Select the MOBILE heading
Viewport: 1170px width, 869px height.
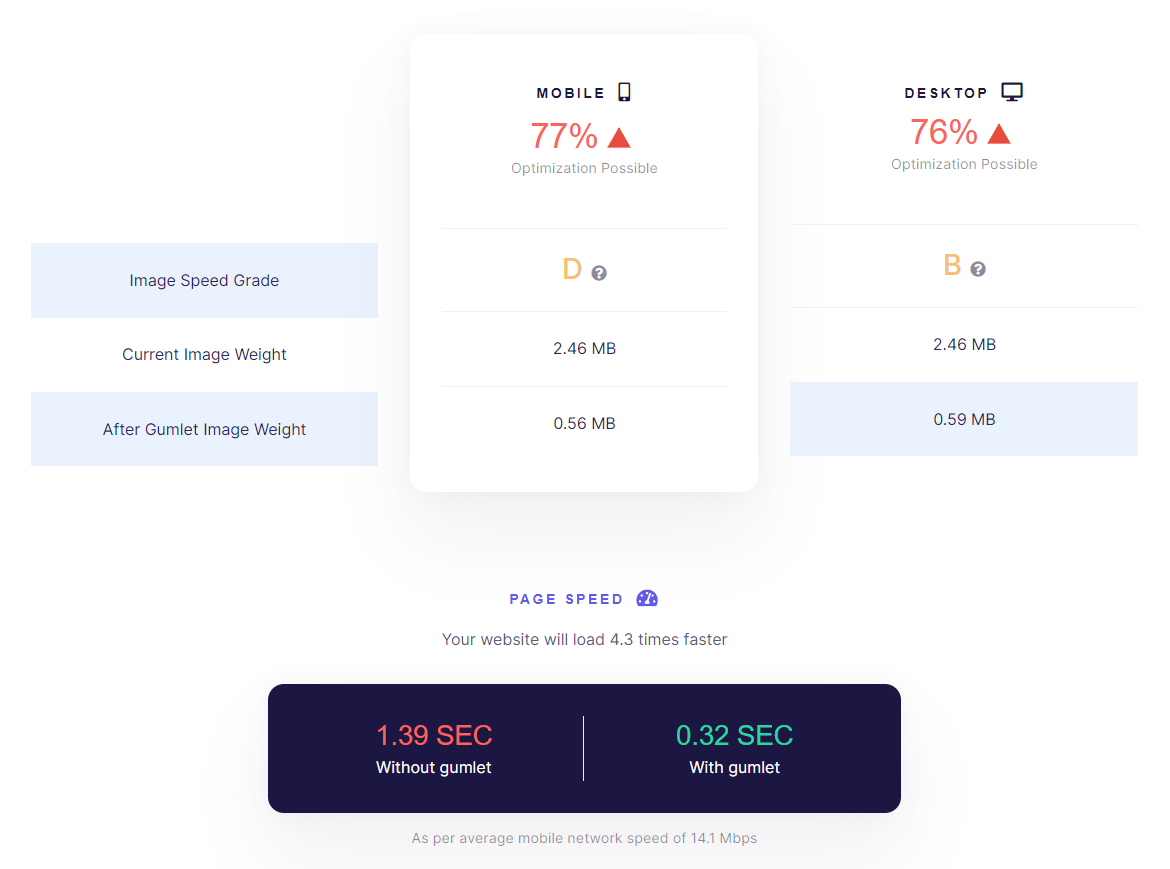coord(570,93)
